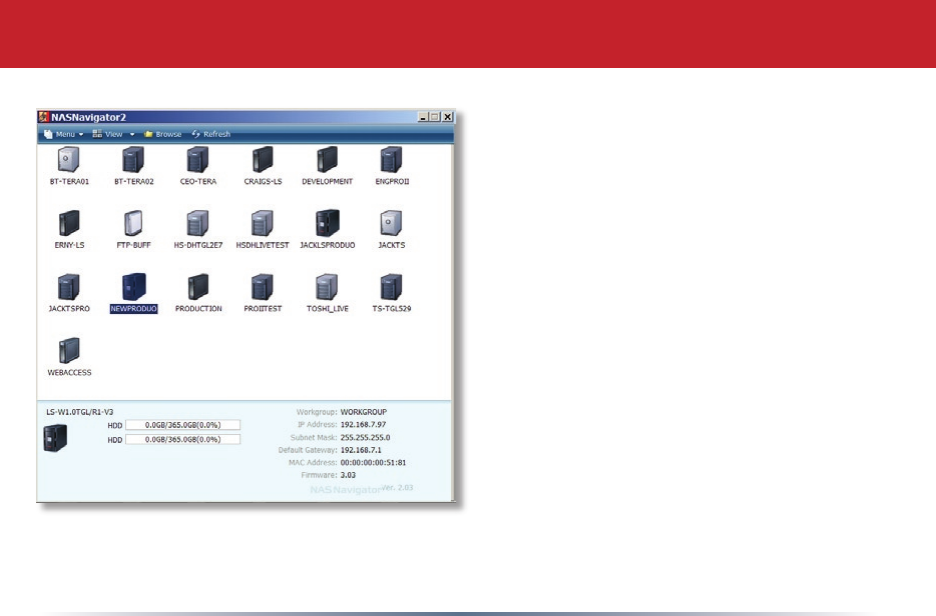Open the View toolbar button

point(107,134)
